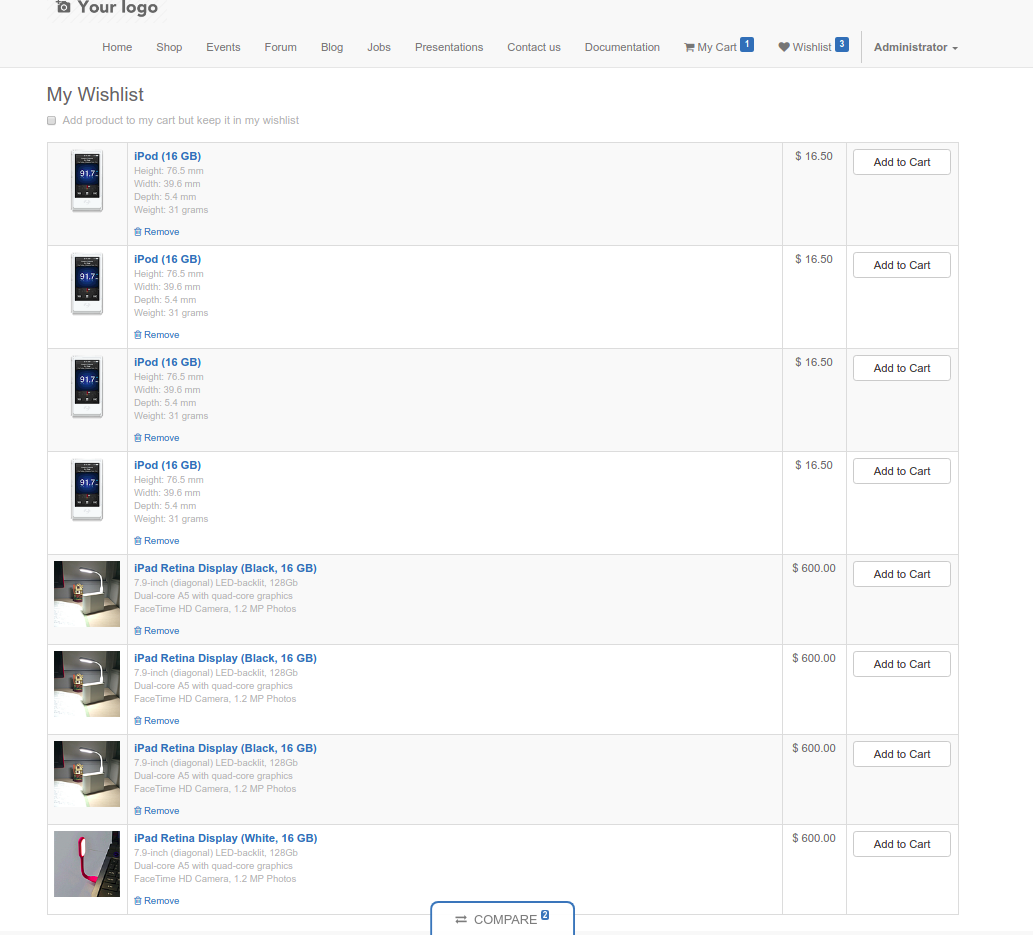Visit the Documentation page
The image size is (1033, 935).
(x=622, y=46)
